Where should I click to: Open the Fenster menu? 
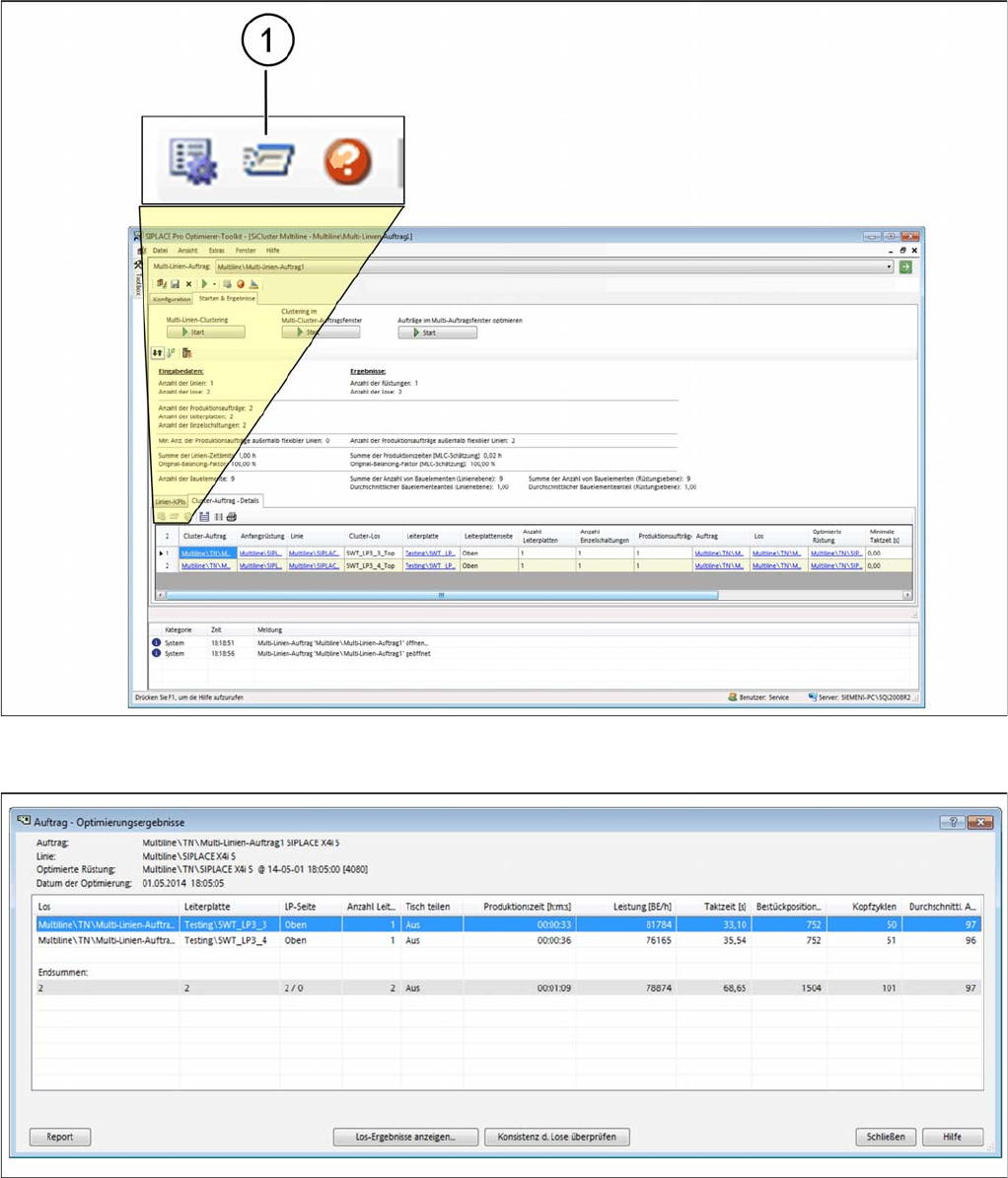tap(246, 251)
